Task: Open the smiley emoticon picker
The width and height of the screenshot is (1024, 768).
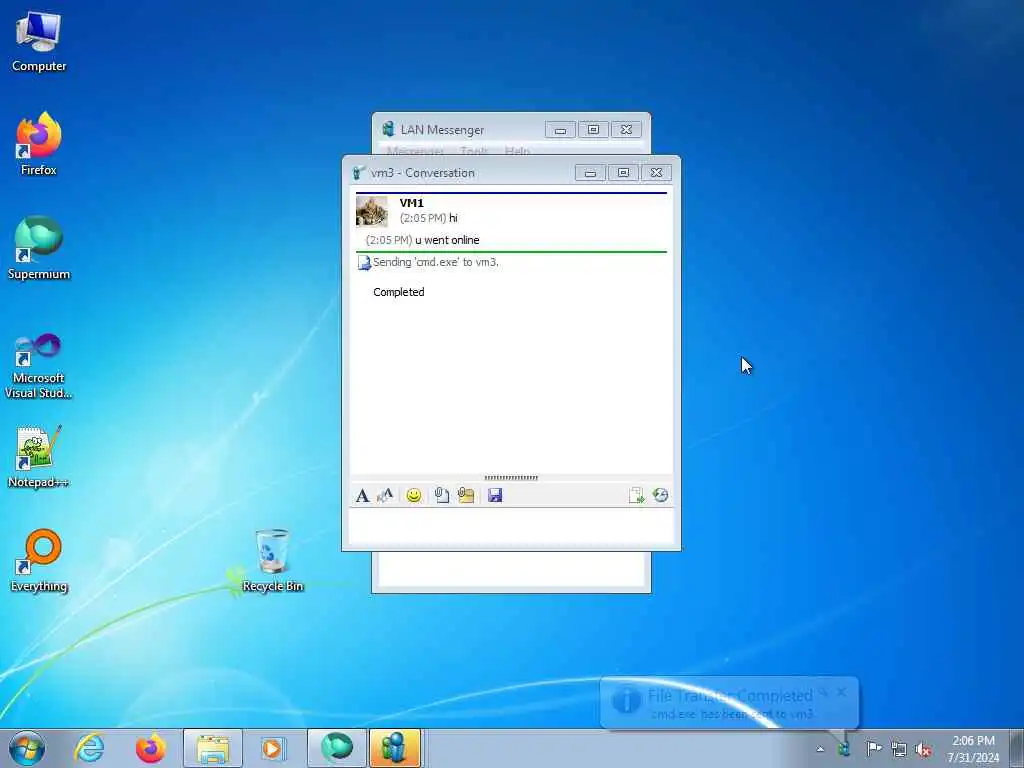Action: click(x=413, y=495)
